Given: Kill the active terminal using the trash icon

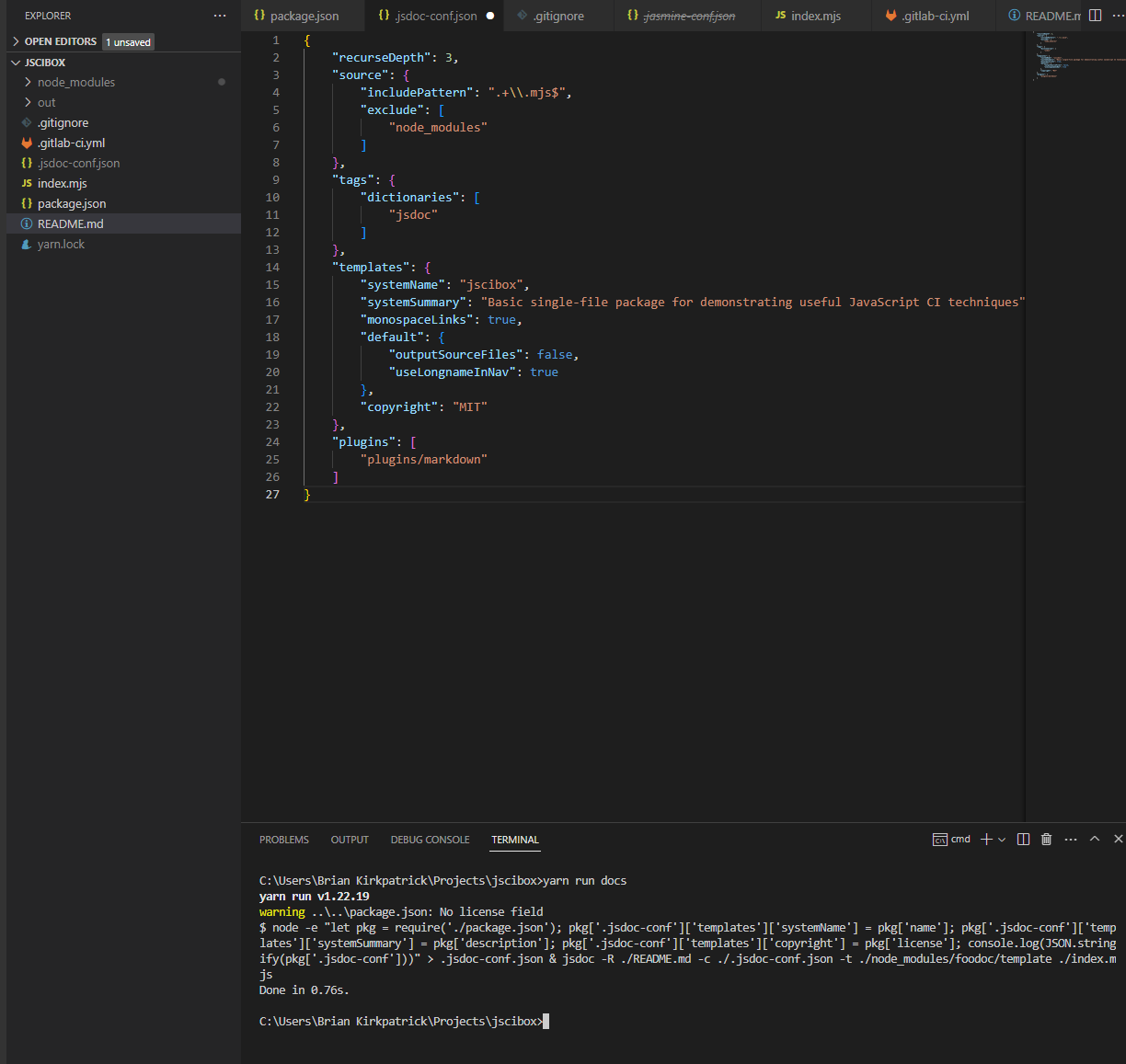Looking at the screenshot, I should coord(1046,839).
